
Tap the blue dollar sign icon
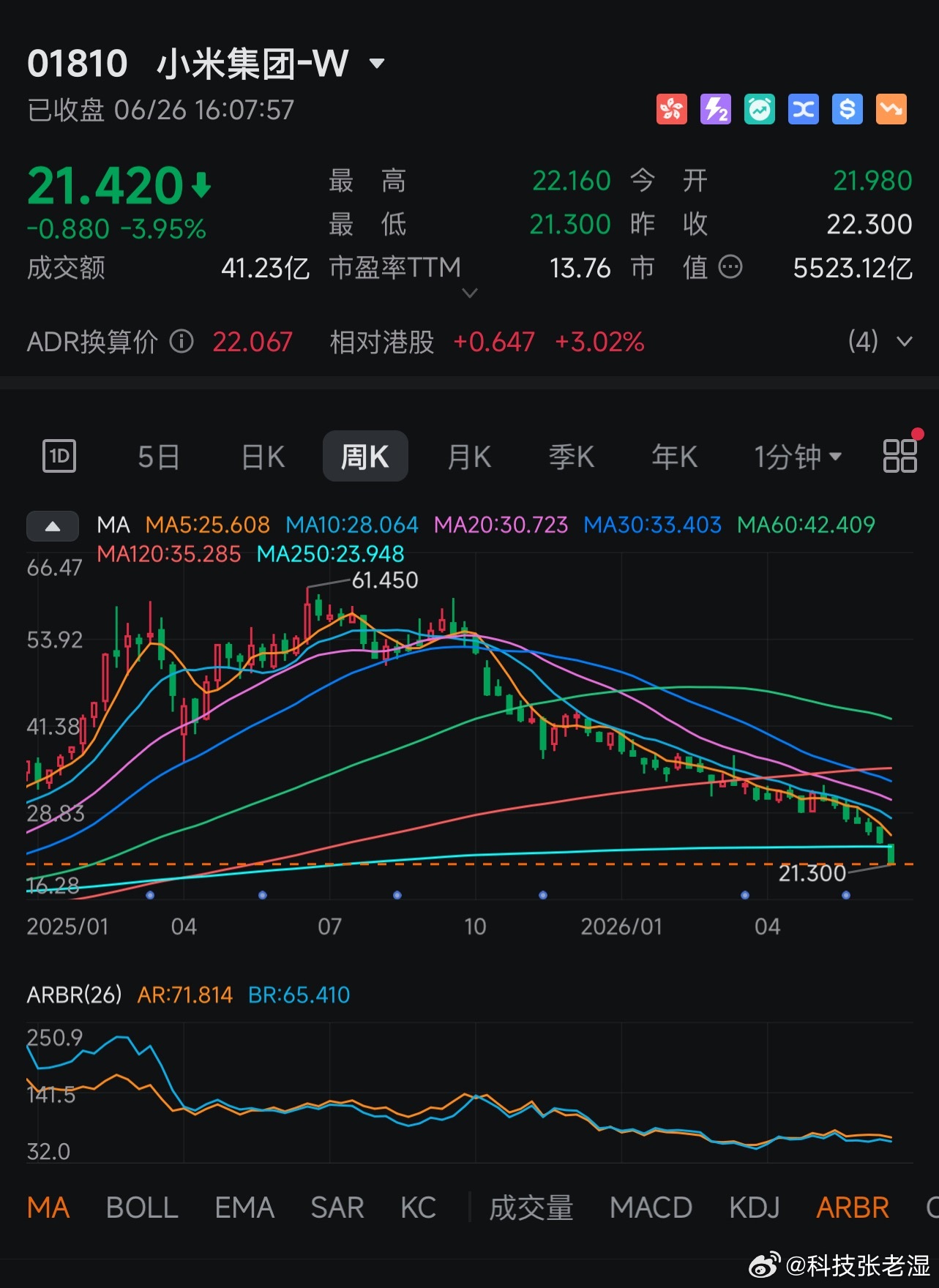847,110
